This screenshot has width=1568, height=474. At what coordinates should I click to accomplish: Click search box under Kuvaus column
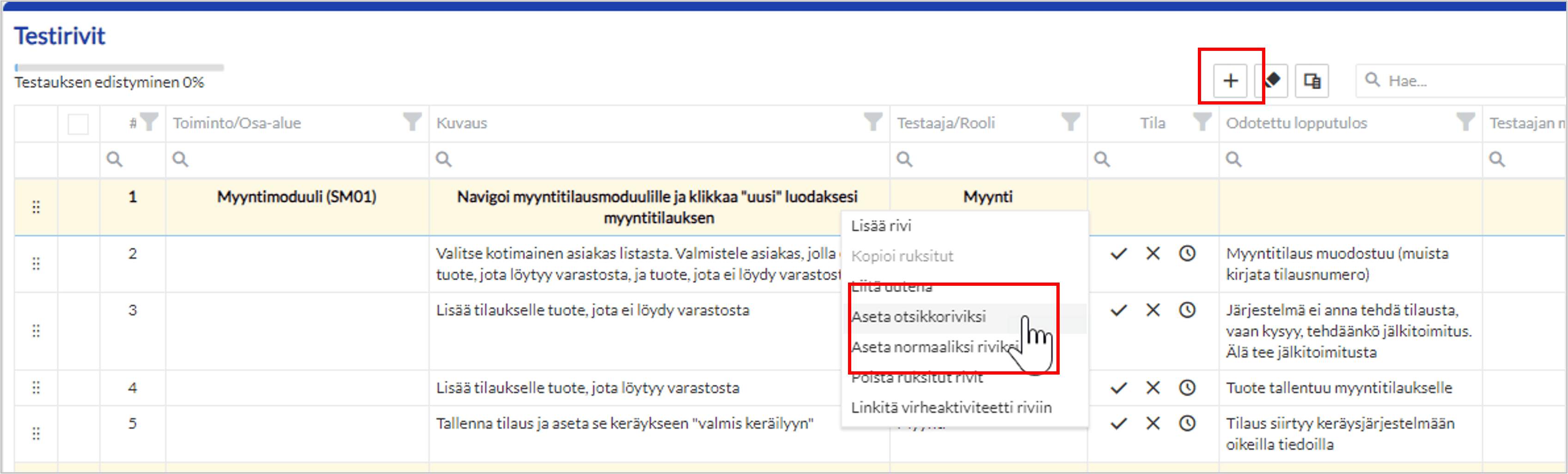coord(659,160)
